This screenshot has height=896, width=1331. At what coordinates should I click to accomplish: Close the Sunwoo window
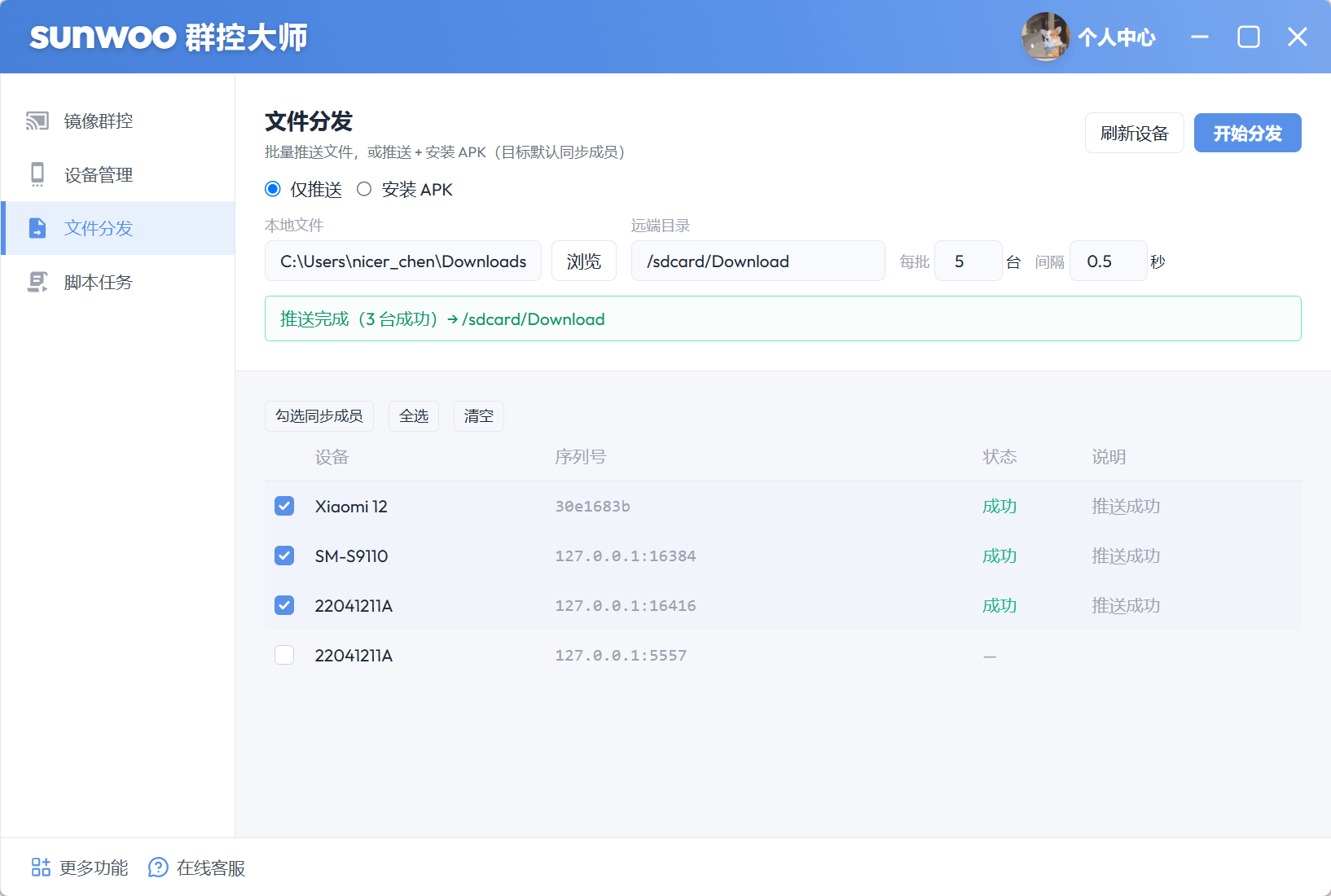coord(1297,37)
